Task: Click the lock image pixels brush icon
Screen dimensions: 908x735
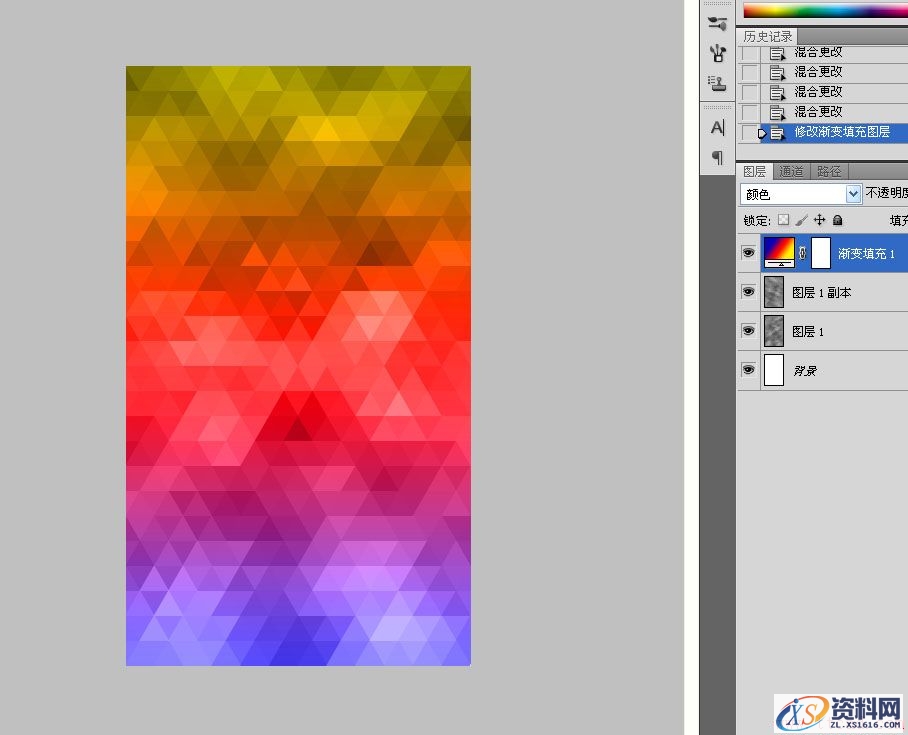Action: click(801, 220)
